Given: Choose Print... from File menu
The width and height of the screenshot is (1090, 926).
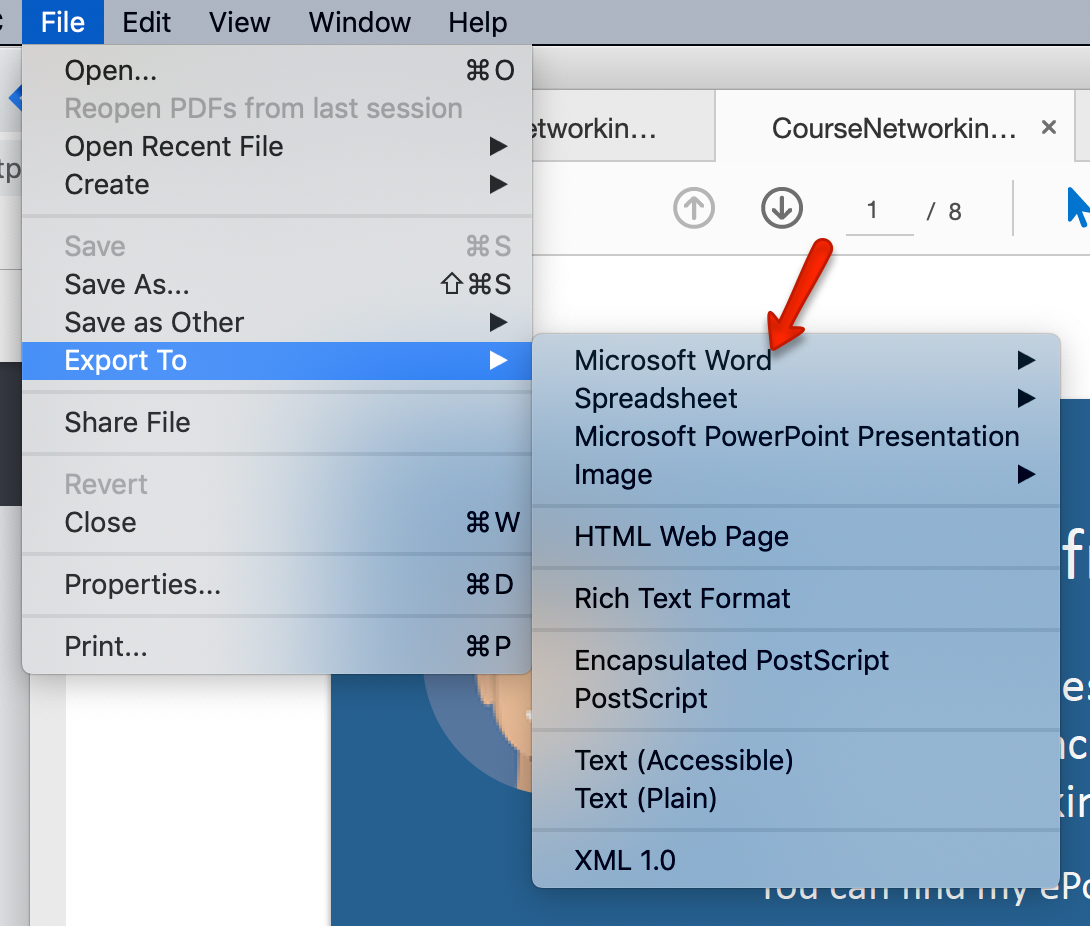Looking at the screenshot, I should point(277,647).
